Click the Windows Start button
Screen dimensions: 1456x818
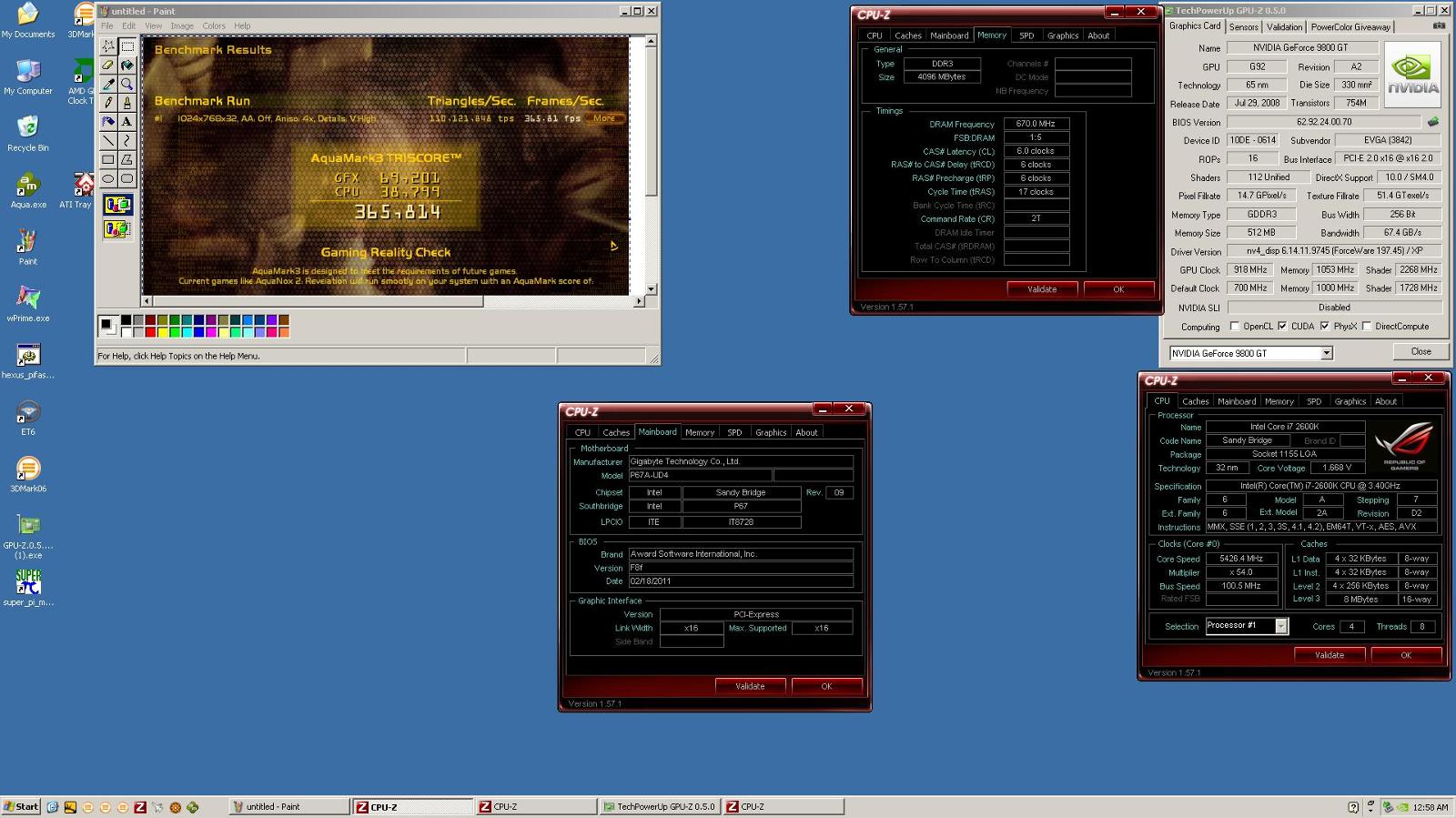coord(21,806)
